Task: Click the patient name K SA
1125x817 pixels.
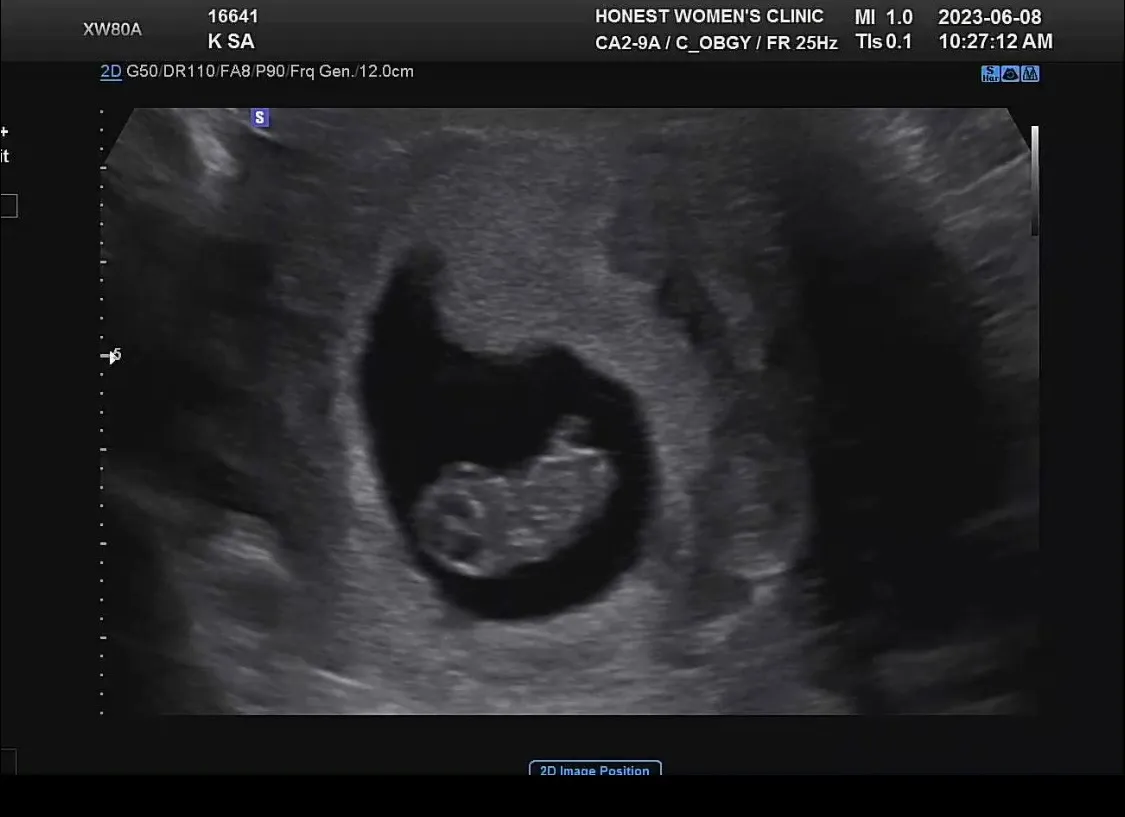Action: tap(231, 42)
